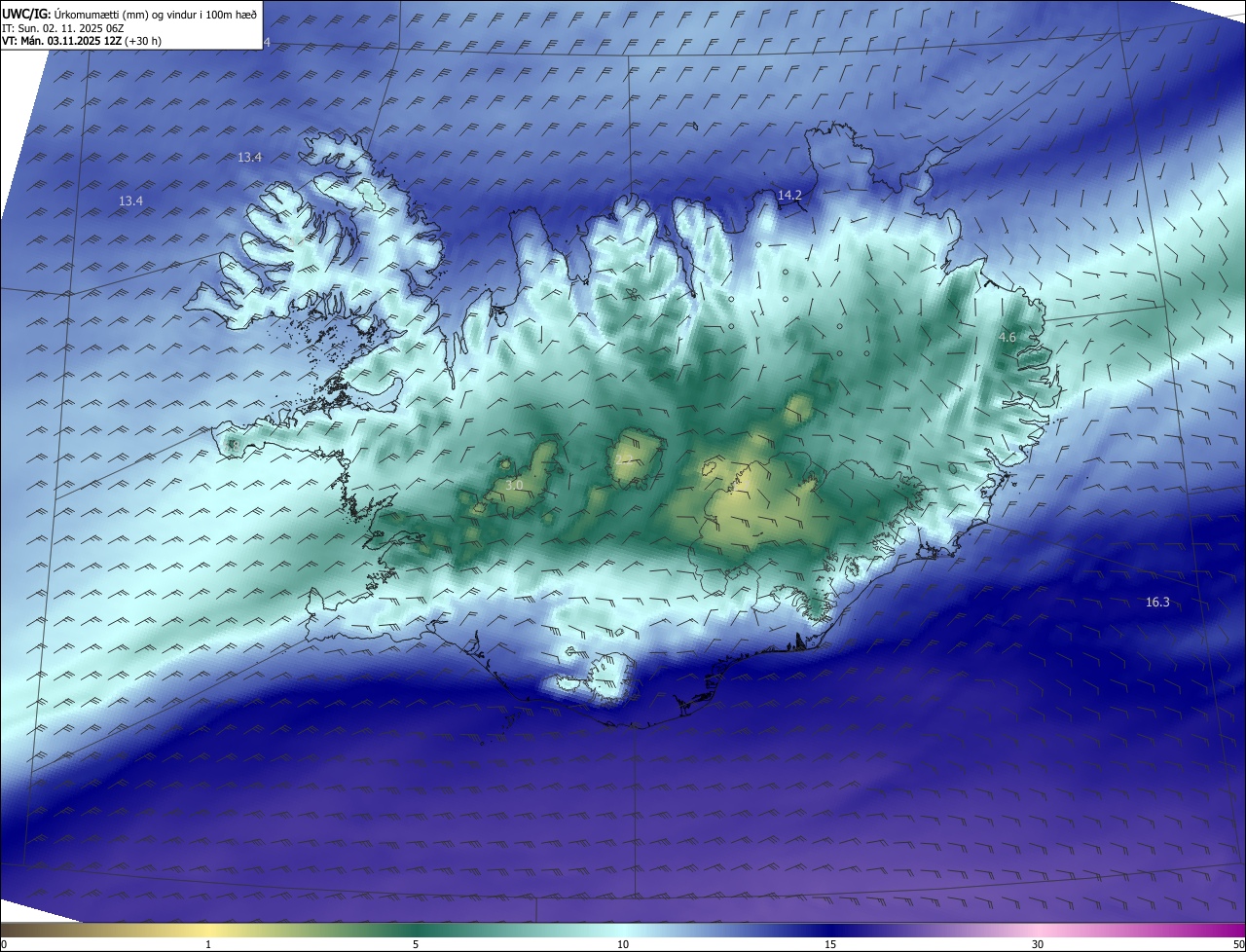Click the colorbar tick label 5

tap(416, 944)
